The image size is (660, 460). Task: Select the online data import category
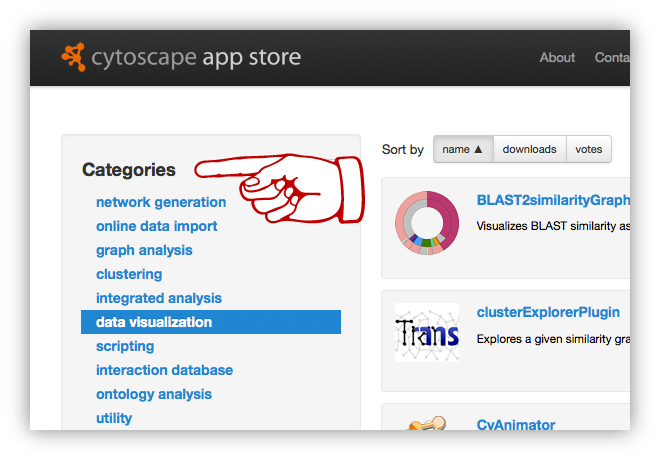[156, 226]
